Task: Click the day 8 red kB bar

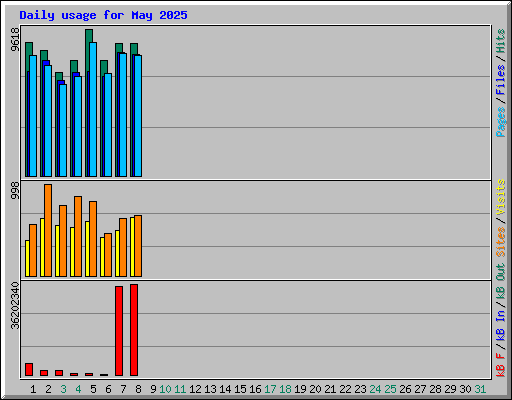Action: point(134,330)
